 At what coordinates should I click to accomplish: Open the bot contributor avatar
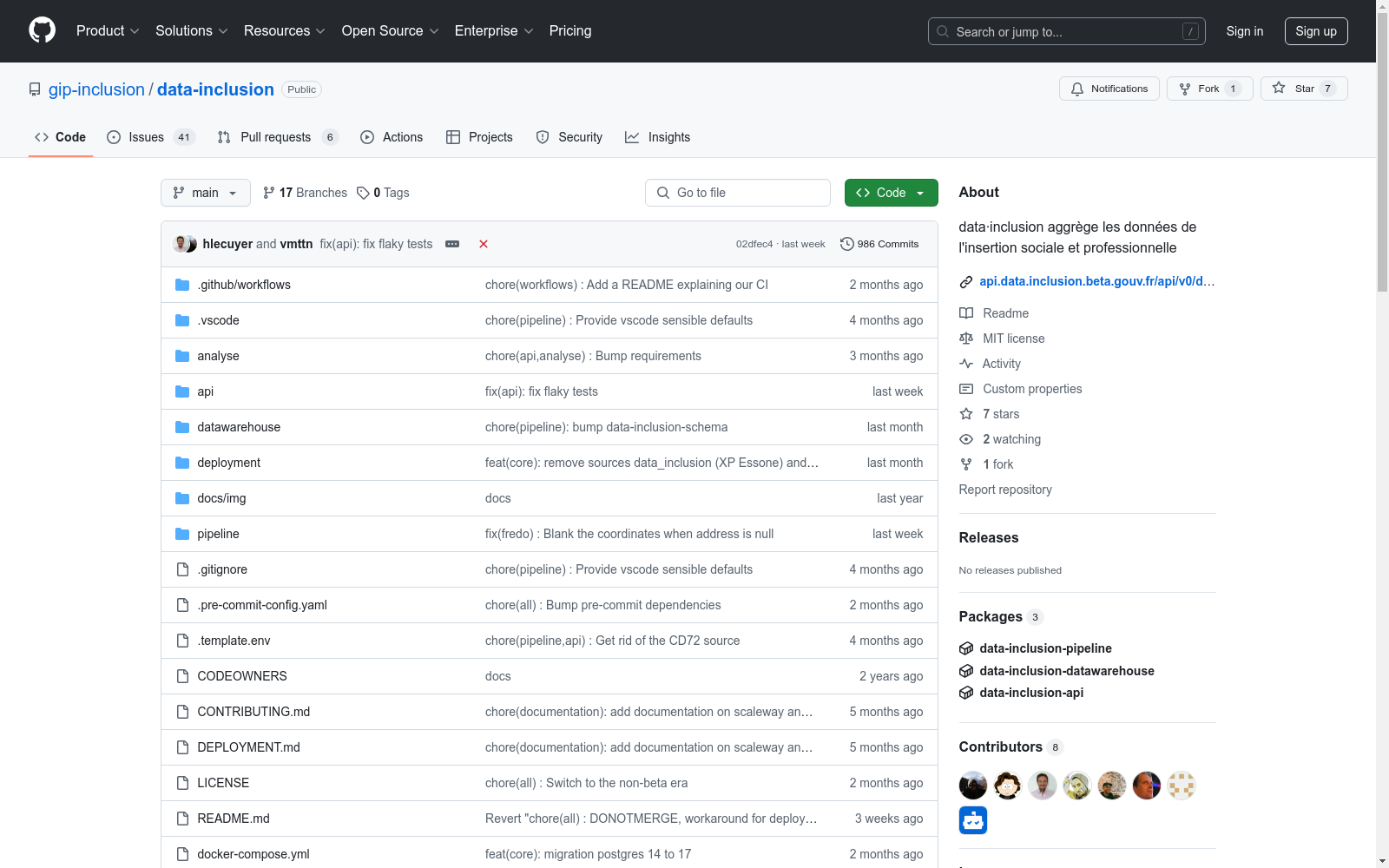973,820
